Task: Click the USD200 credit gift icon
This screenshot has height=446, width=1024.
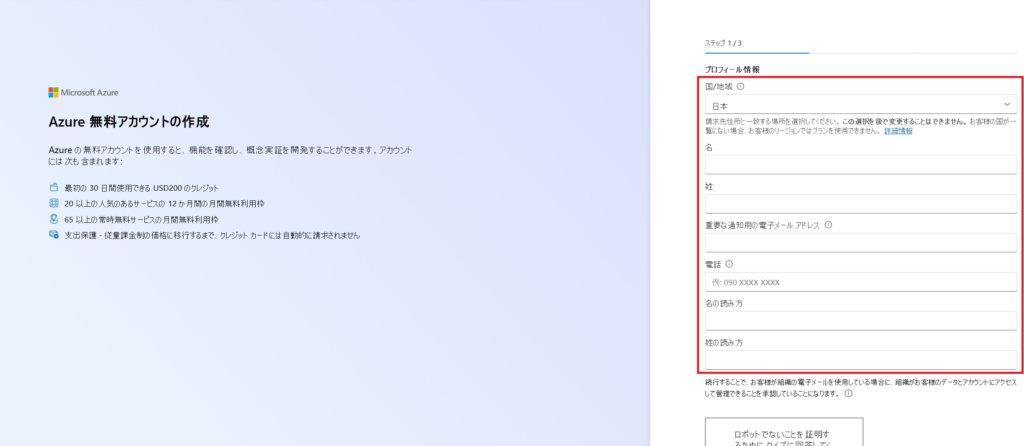Action: coord(54,188)
